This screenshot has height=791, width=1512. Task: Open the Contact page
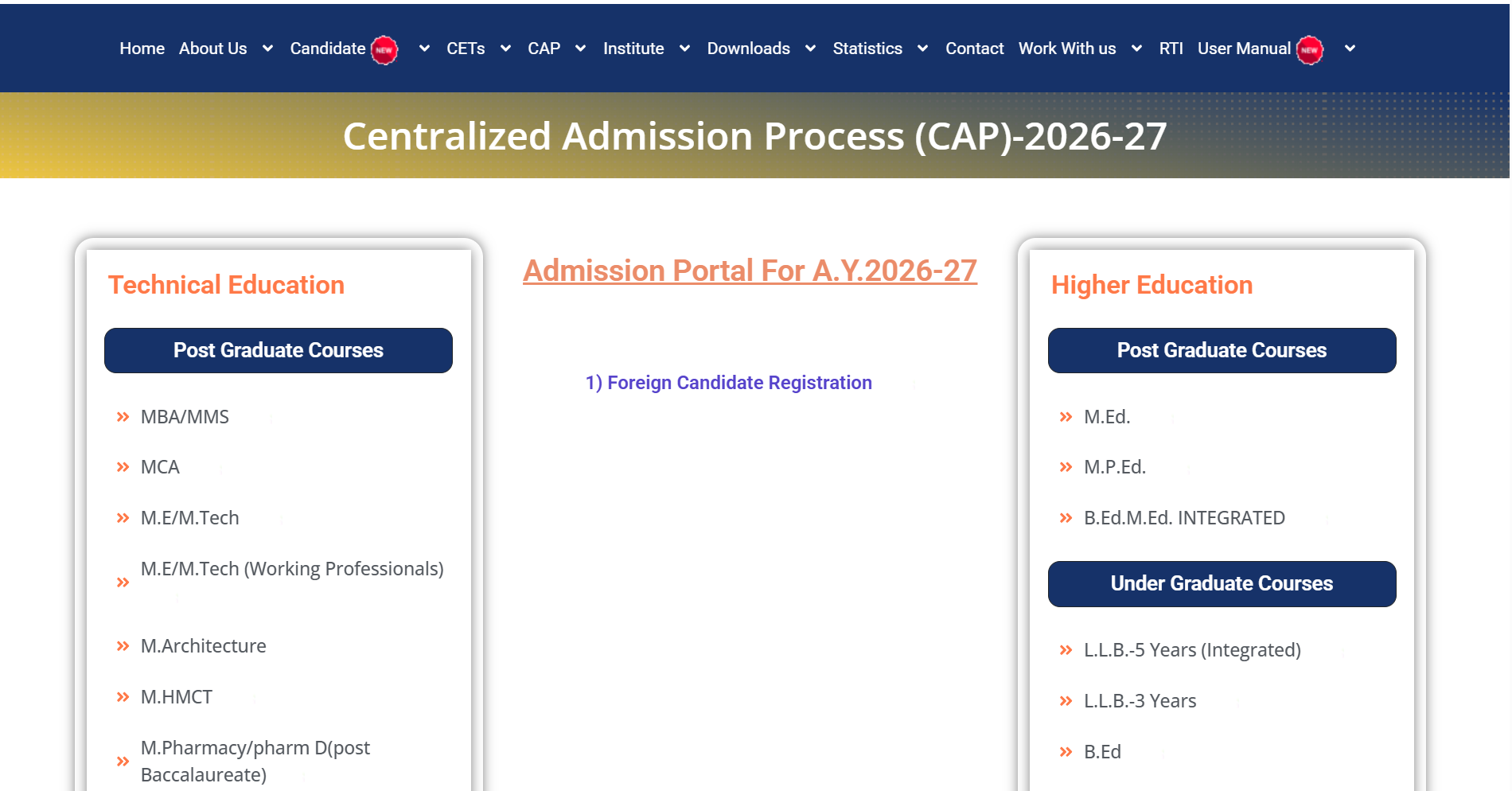(975, 49)
